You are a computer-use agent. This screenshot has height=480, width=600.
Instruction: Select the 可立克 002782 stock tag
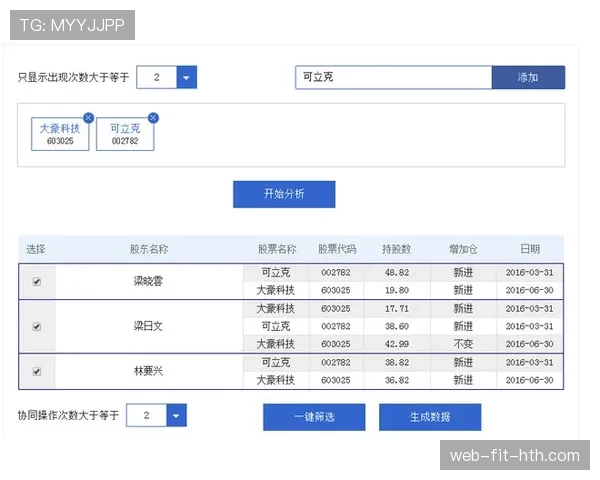[125, 134]
